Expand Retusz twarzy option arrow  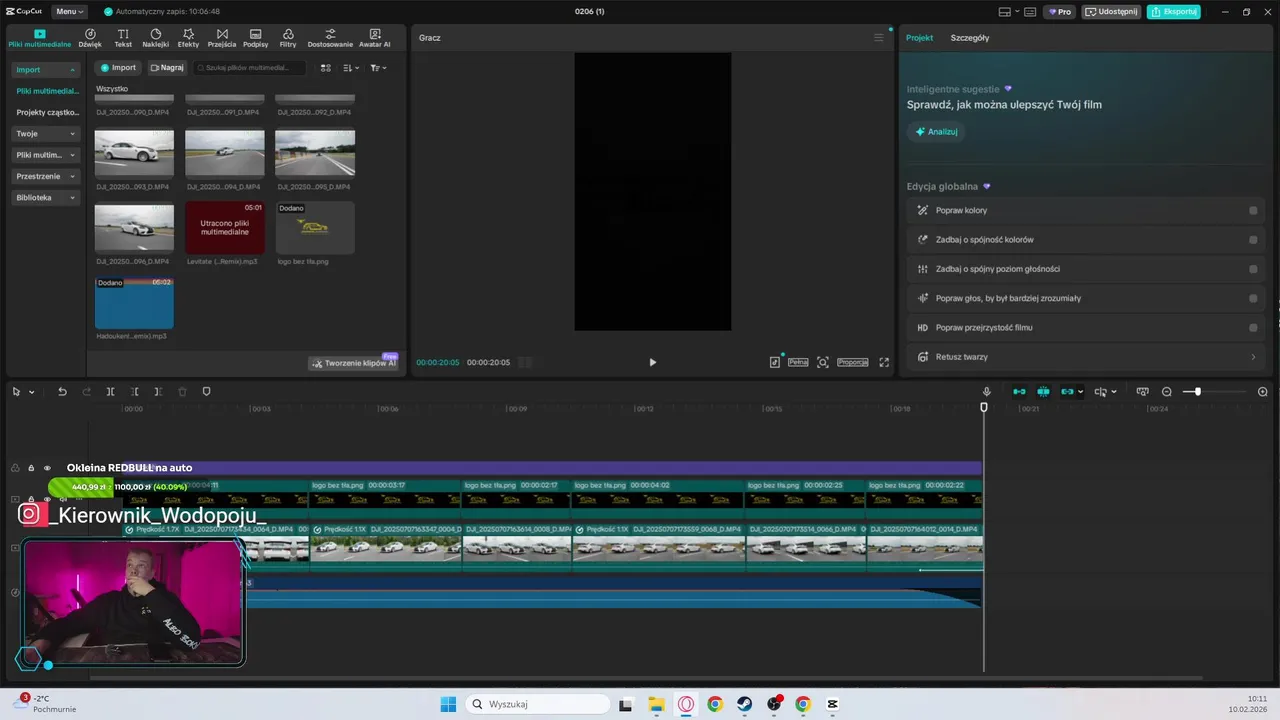pos(1253,357)
